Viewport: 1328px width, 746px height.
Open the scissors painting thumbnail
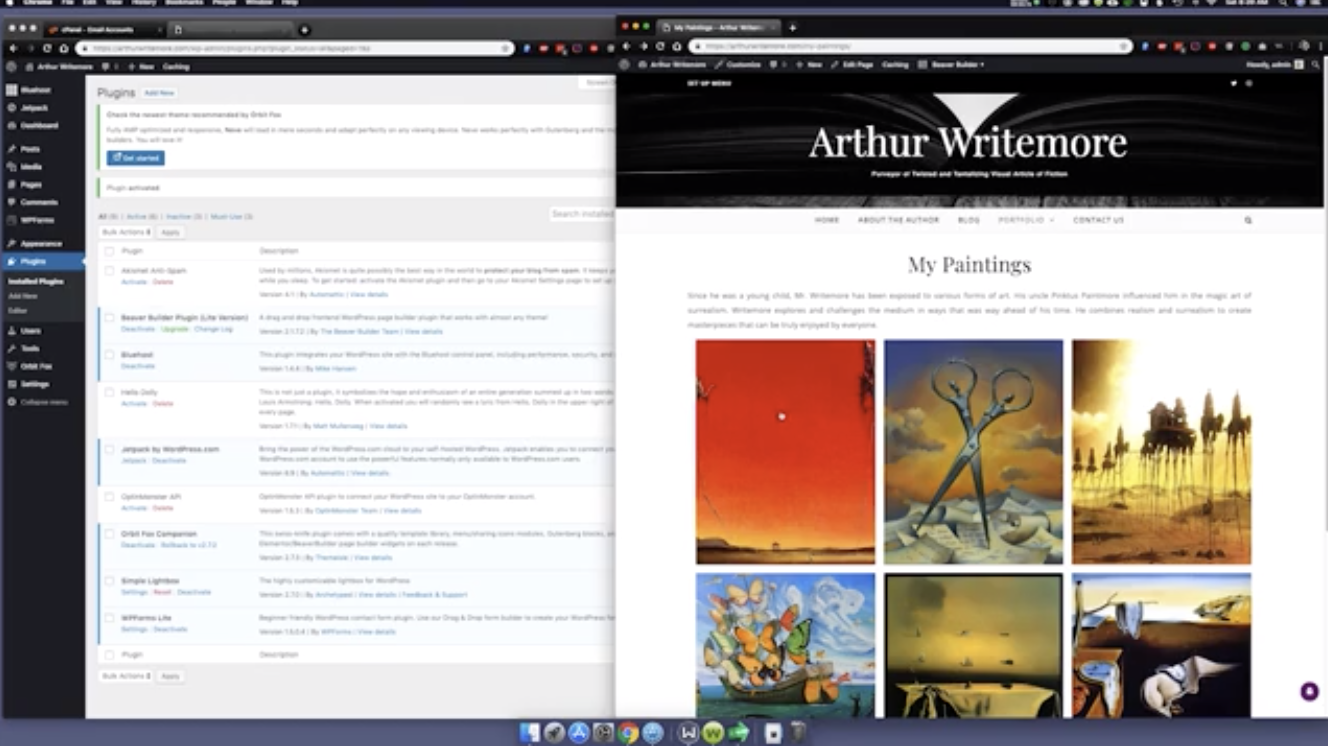point(973,452)
